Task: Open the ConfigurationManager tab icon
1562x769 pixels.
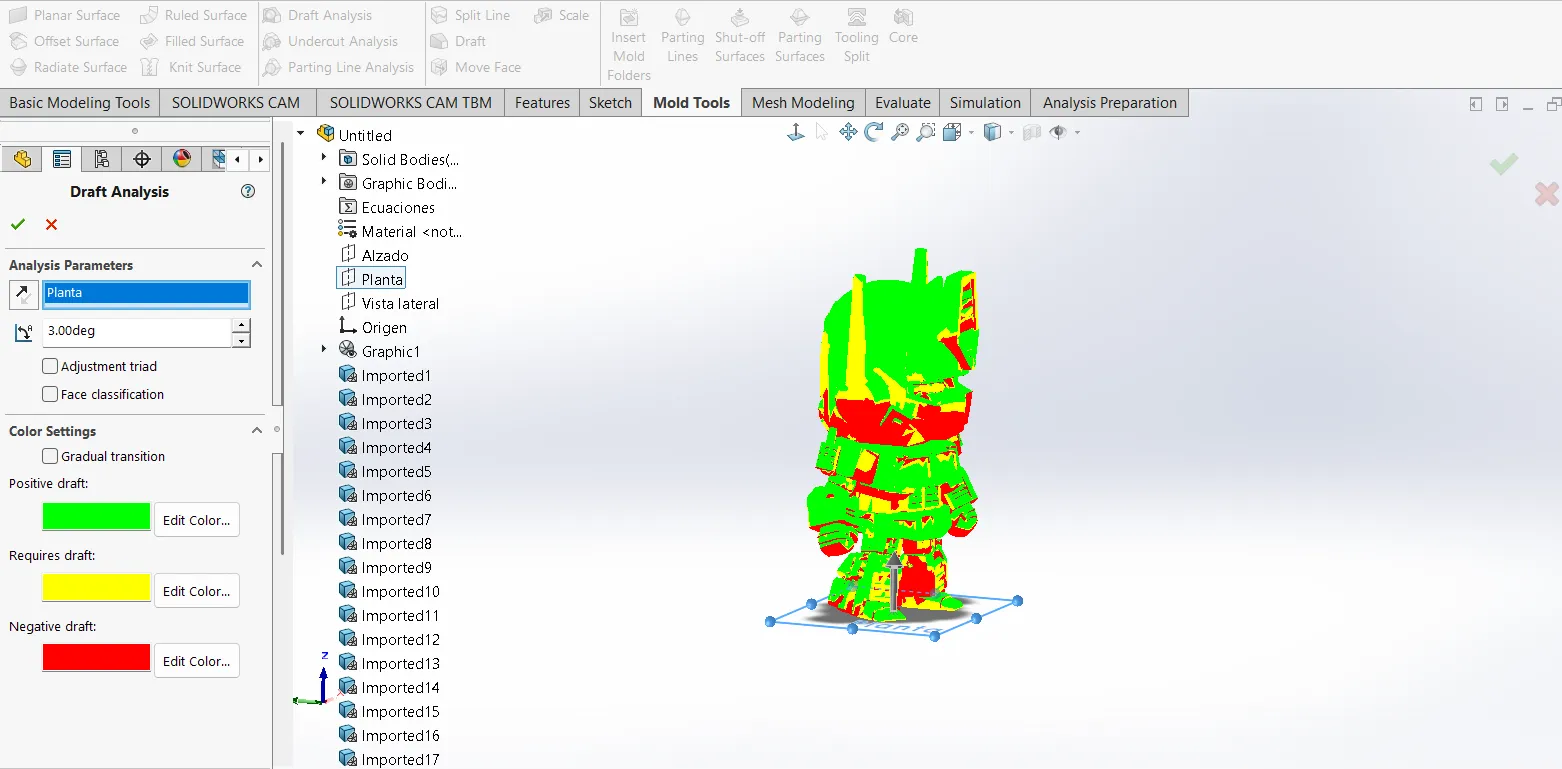Action: pyautogui.click(x=101, y=159)
